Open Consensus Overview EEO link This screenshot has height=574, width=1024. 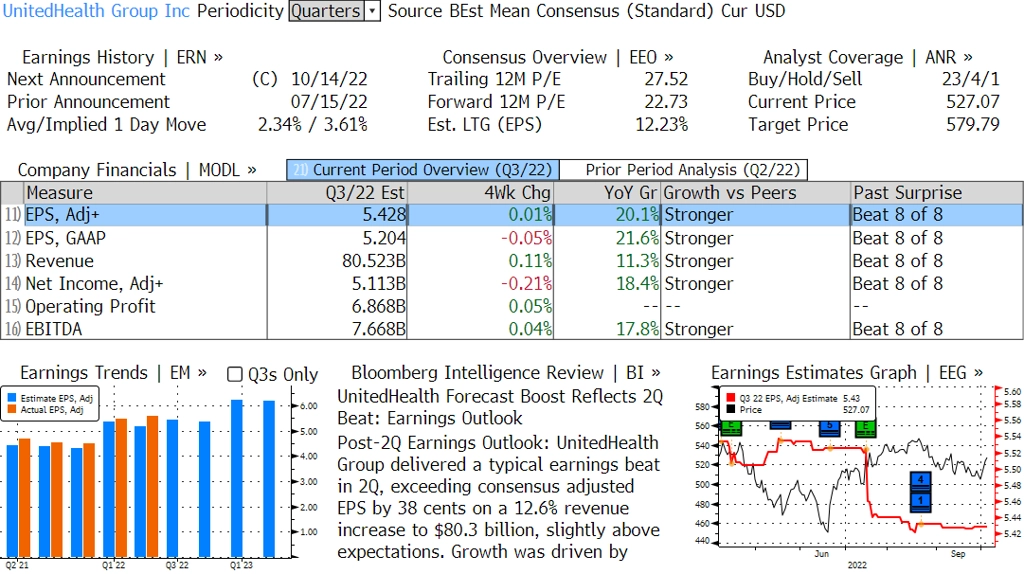pos(558,57)
